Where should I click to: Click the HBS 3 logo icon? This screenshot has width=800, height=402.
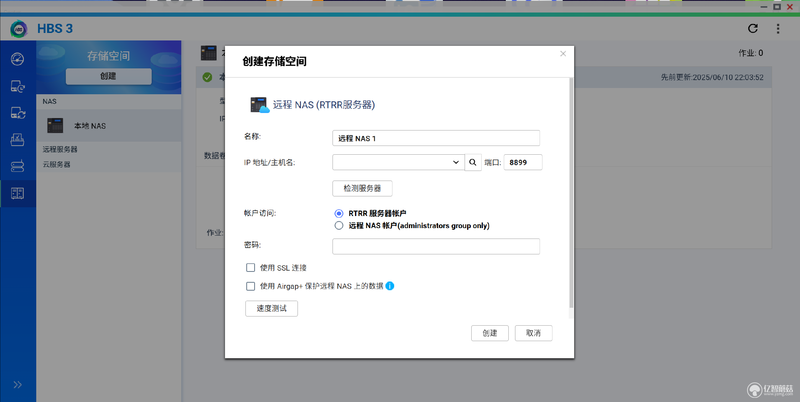click(19, 29)
